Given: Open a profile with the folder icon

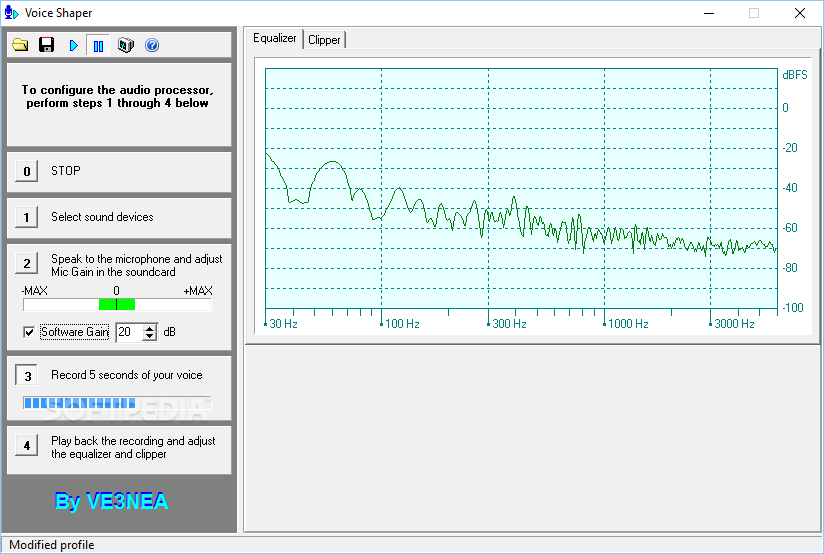Looking at the screenshot, I should pyautogui.click(x=20, y=45).
